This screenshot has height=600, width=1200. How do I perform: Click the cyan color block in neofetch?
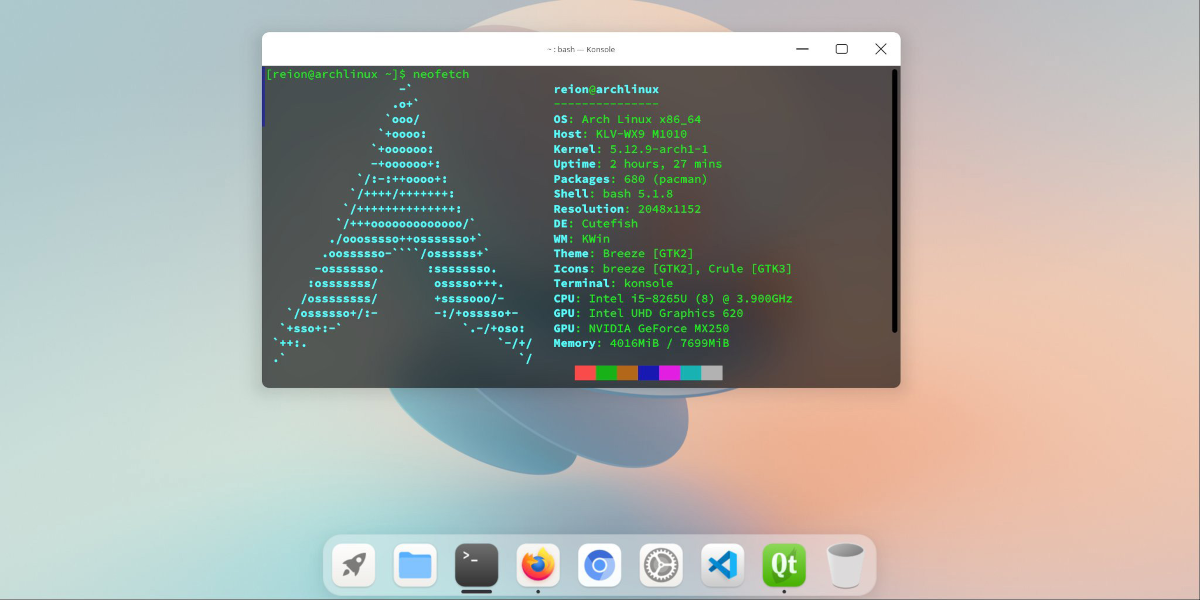[x=690, y=373]
